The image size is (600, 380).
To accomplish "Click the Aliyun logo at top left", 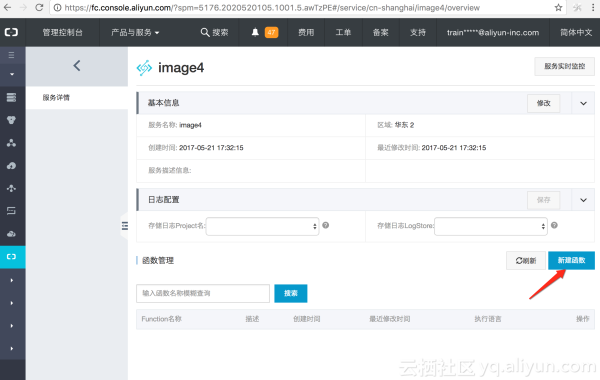I will 11,32.
